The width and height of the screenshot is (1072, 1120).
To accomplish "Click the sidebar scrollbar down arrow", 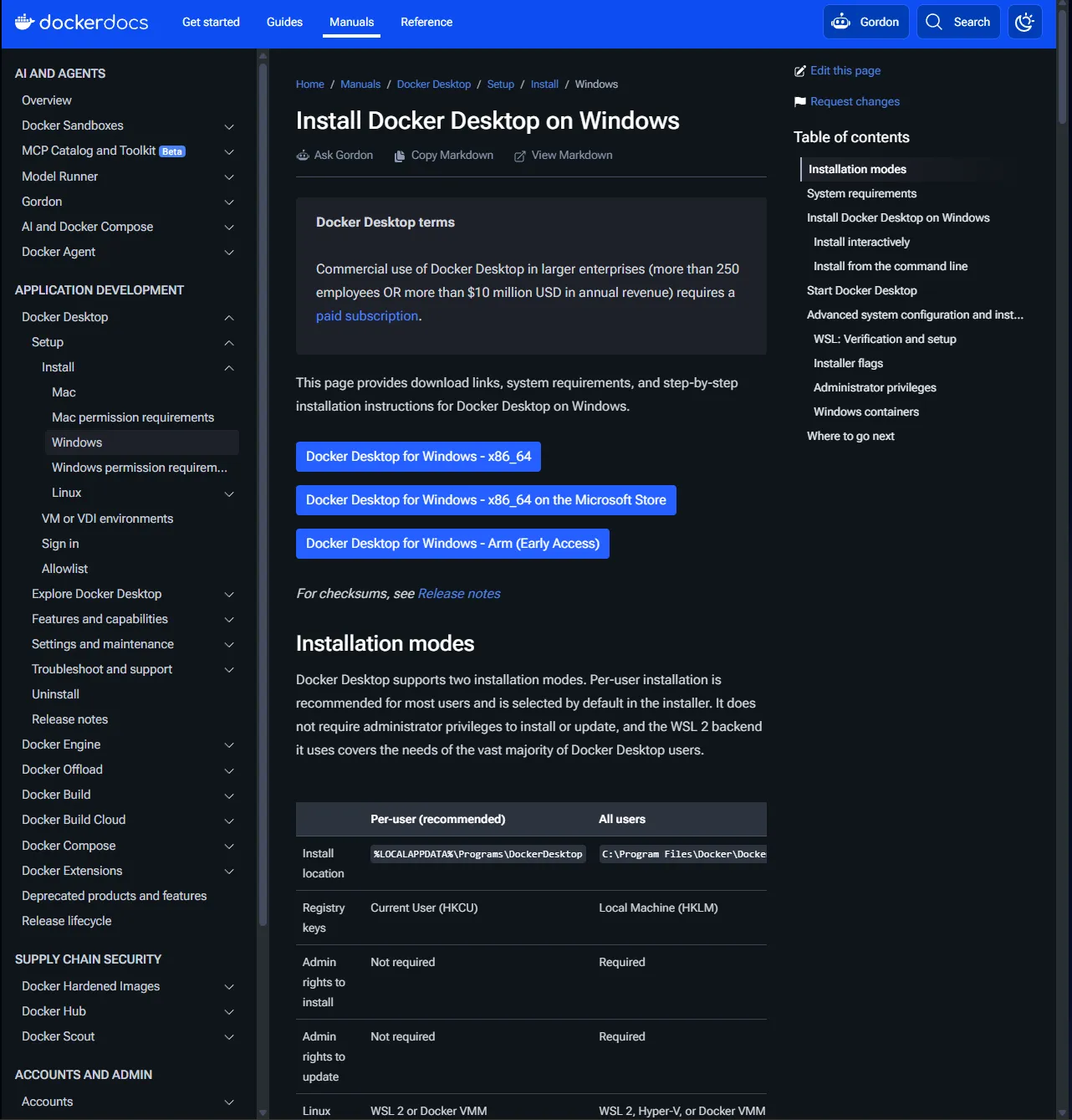I will point(263,1113).
